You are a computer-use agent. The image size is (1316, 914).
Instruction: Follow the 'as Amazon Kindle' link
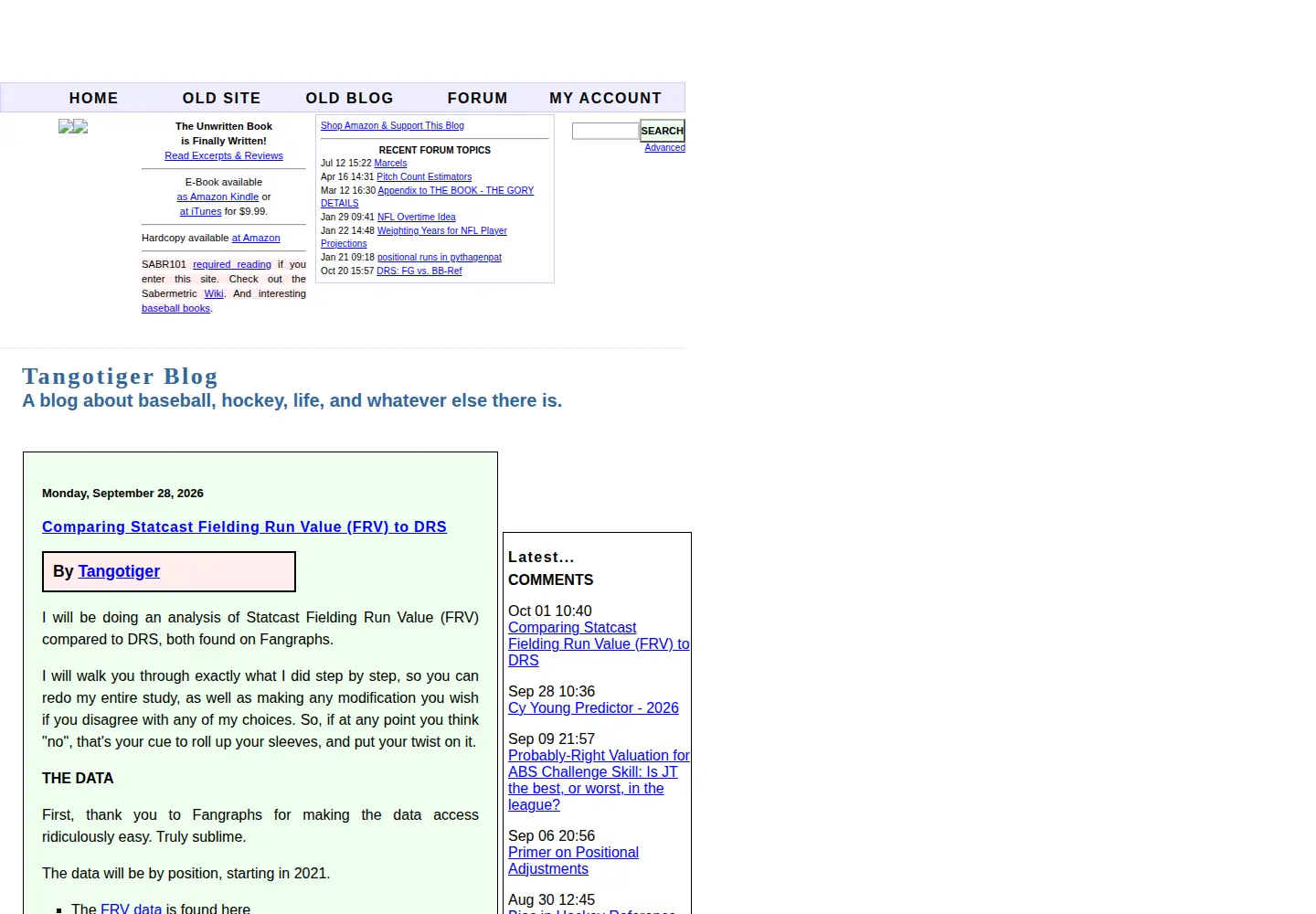point(218,197)
